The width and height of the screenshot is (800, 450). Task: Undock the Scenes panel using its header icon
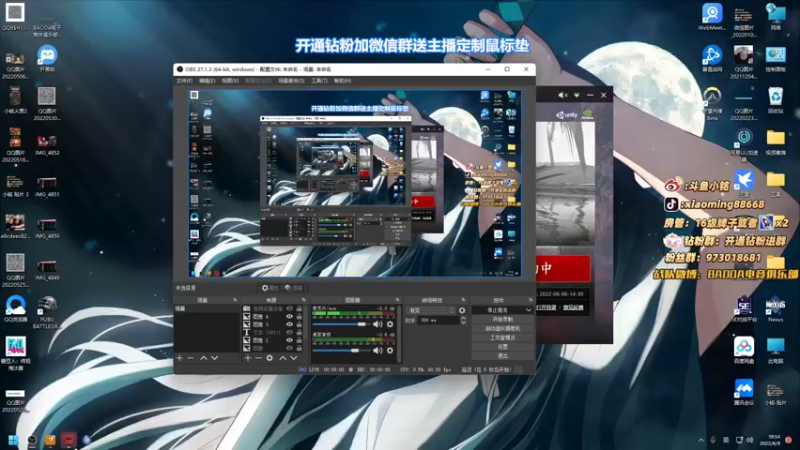[x=235, y=300]
